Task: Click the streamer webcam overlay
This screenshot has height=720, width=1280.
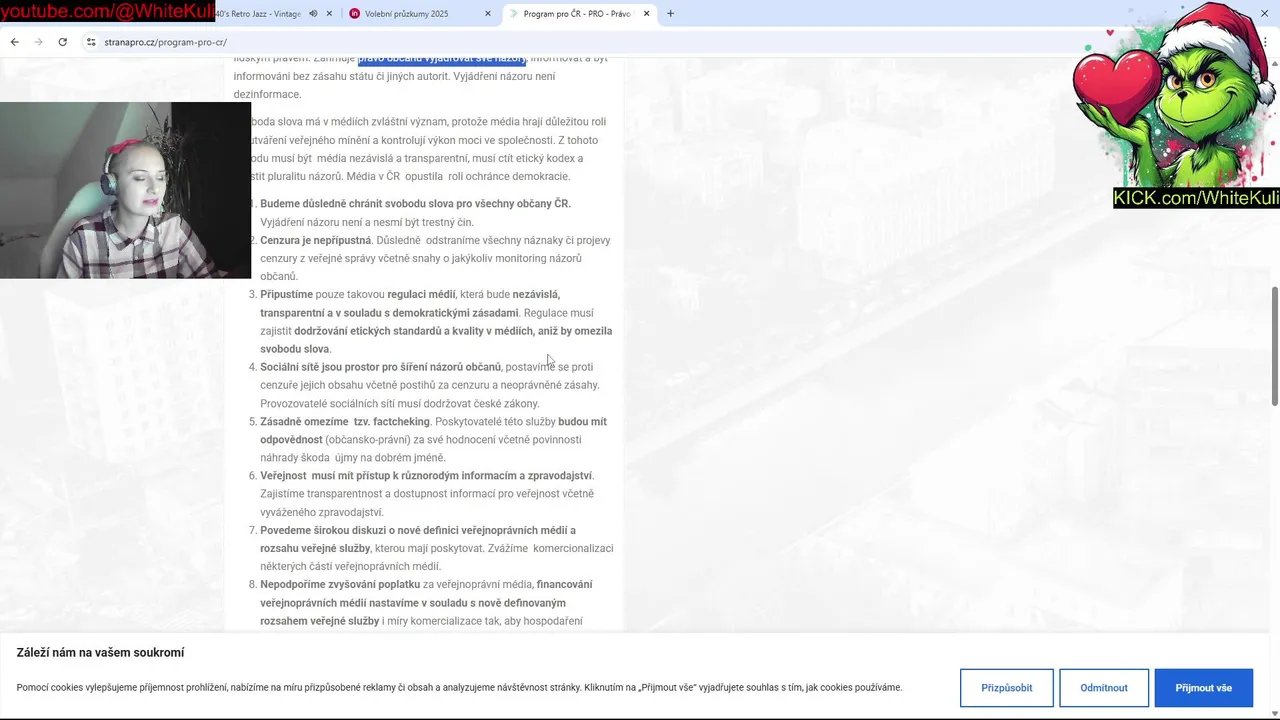Action: pyautogui.click(x=125, y=190)
